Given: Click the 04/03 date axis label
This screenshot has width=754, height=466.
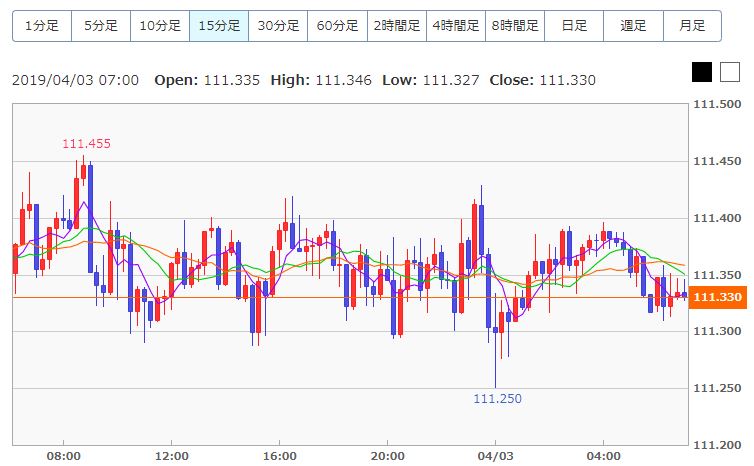Looking at the screenshot, I should click(495, 456).
